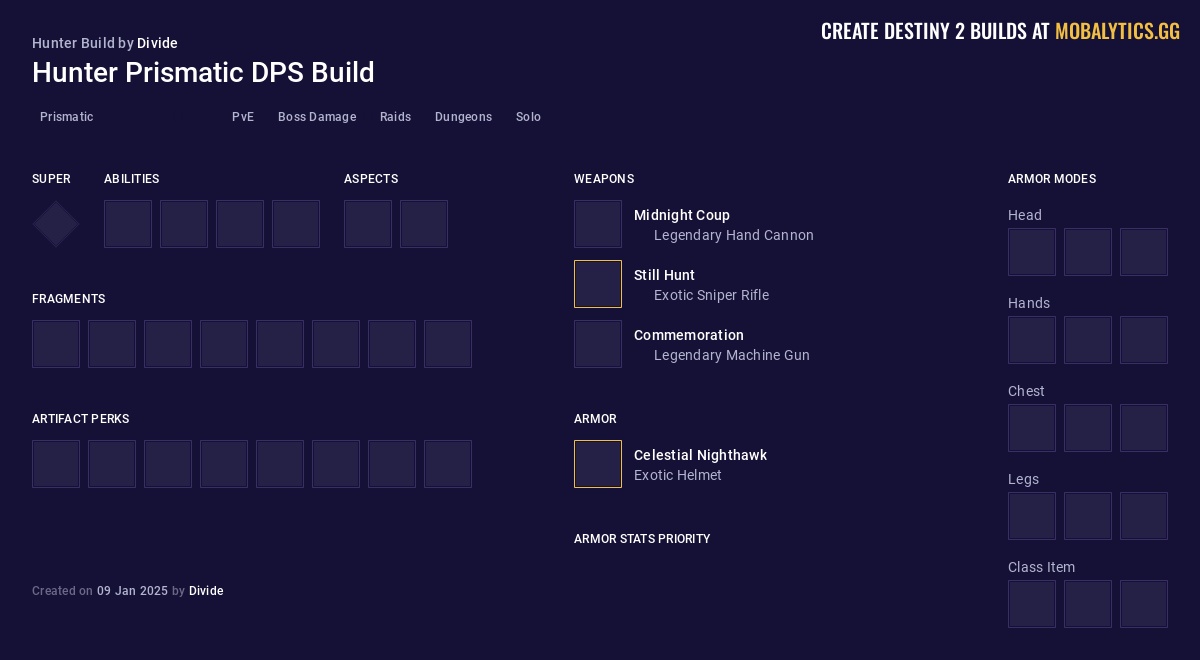Click the Head label in Armor Modes
1200x660 pixels.
1025,215
